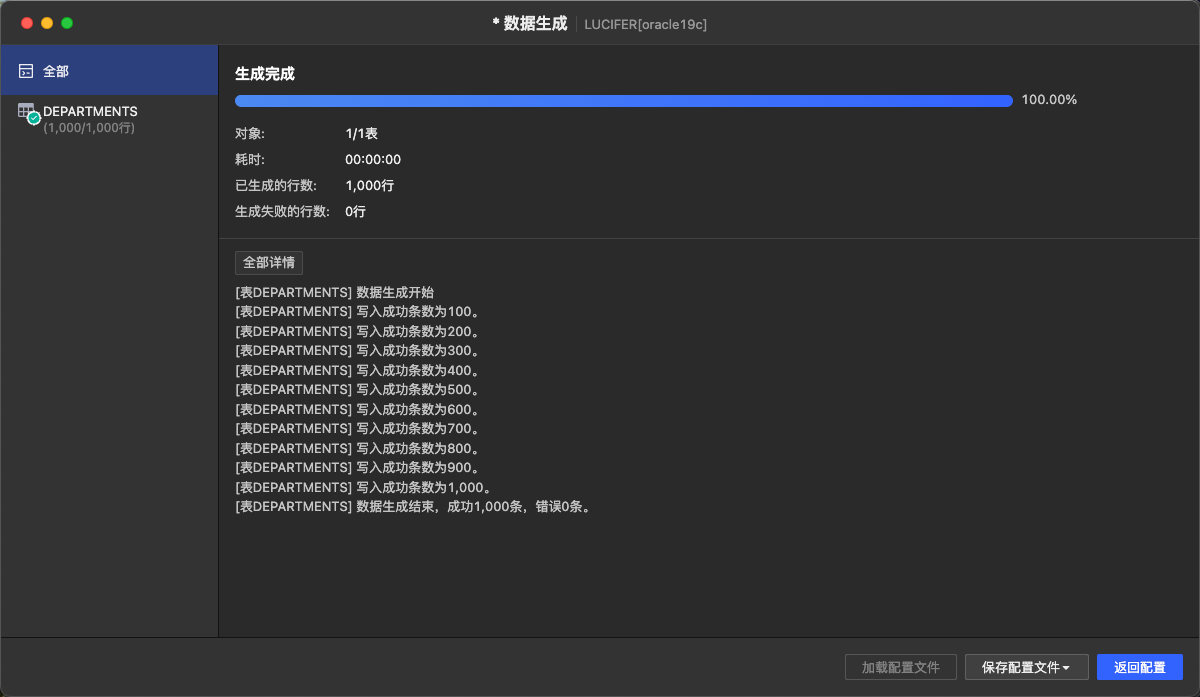The image size is (1200, 697).
Task: Click the DEPARTMENTS table icon with checkmark
Action: point(28,113)
